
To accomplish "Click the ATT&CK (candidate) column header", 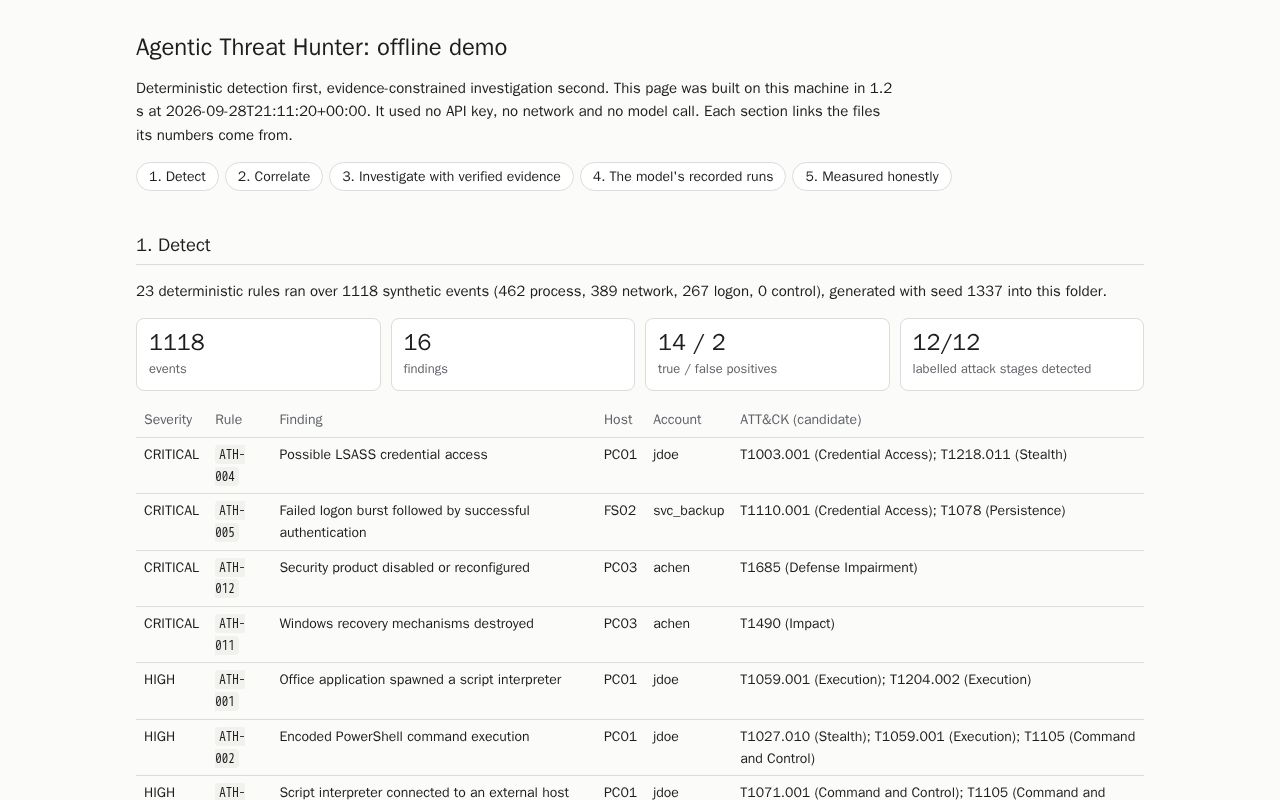I will pos(800,419).
